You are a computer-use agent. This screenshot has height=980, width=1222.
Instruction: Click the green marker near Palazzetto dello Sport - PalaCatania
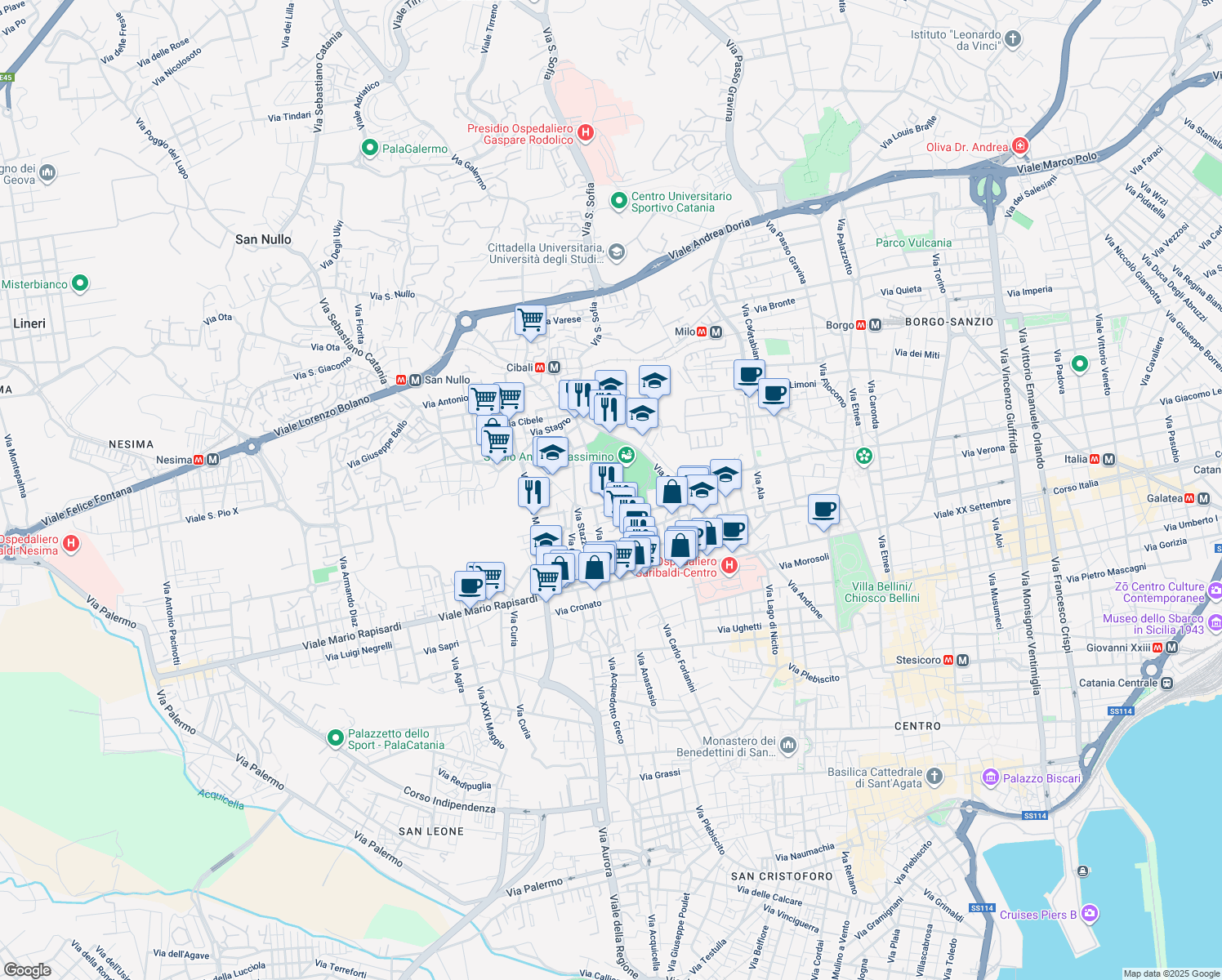pos(336,736)
